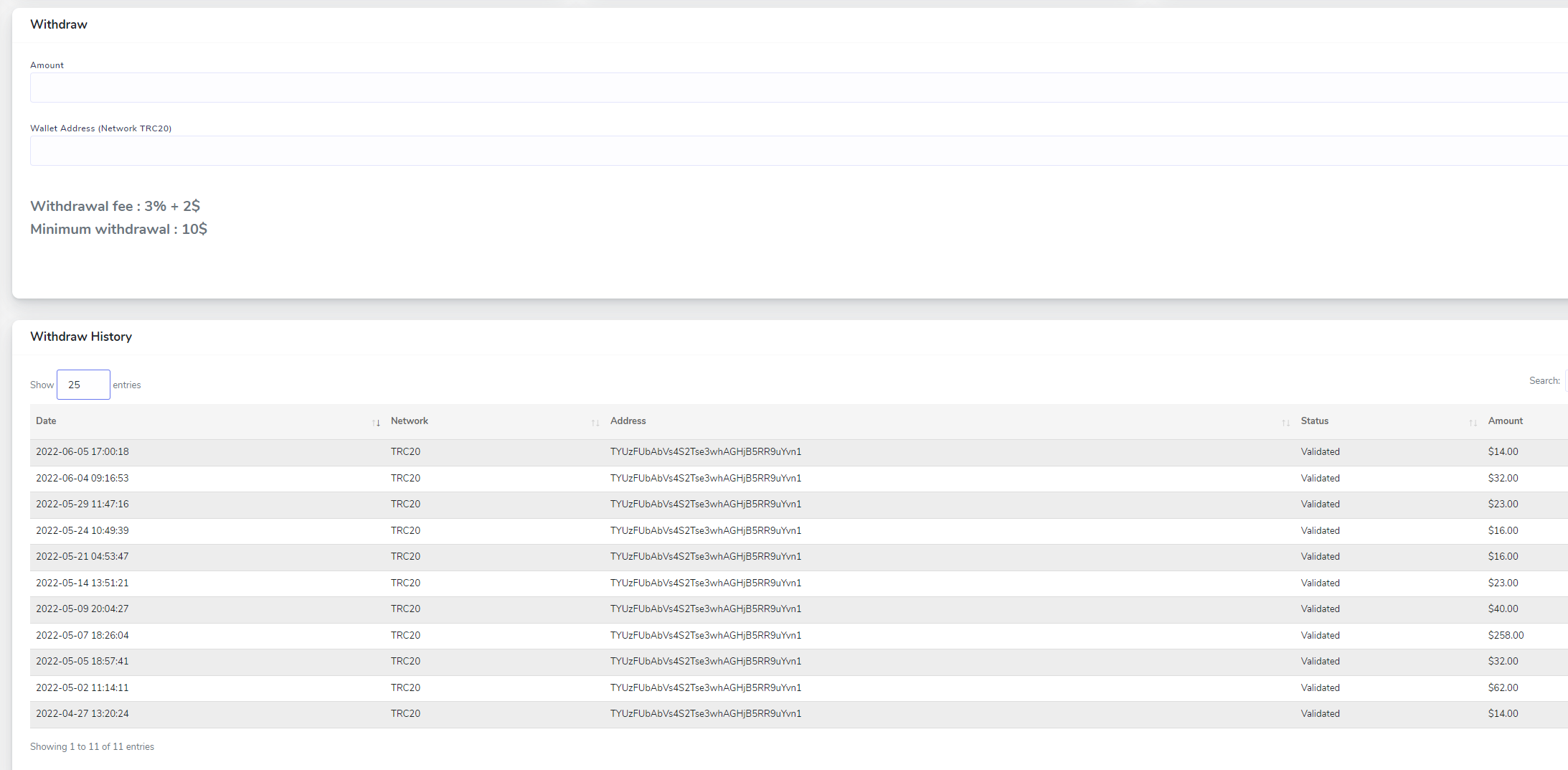The height and width of the screenshot is (770, 1568).
Task: Click the $258.00 amount cell
Action: pos(1506,635)
